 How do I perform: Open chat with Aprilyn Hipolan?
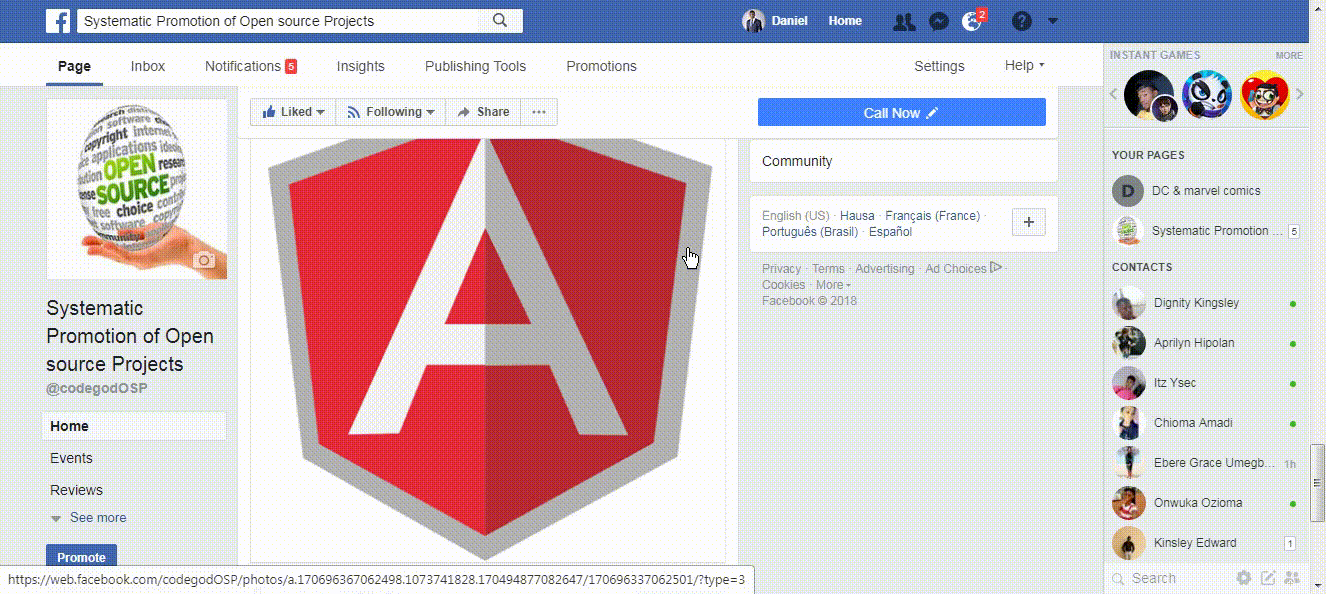click(1206, 343)
